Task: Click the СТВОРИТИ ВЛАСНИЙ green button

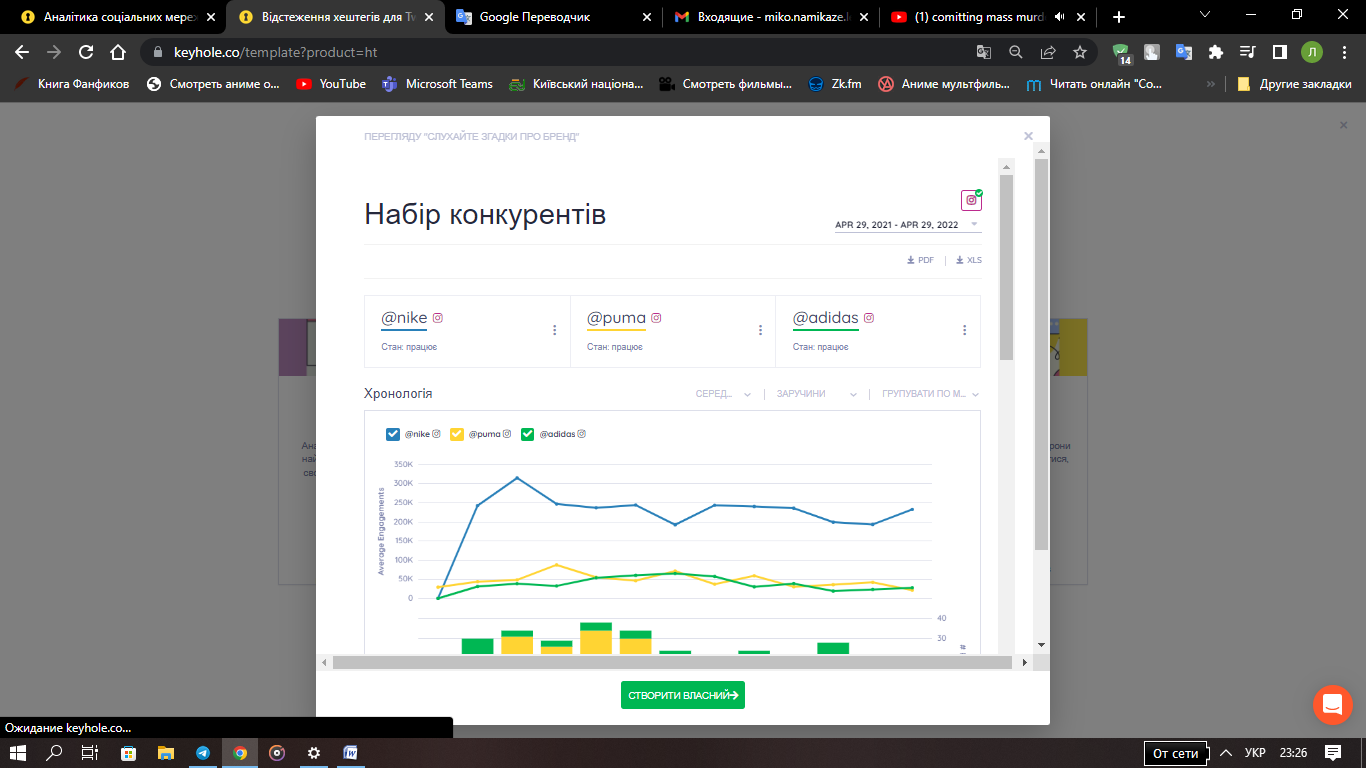Action: (x=683, y=695)
